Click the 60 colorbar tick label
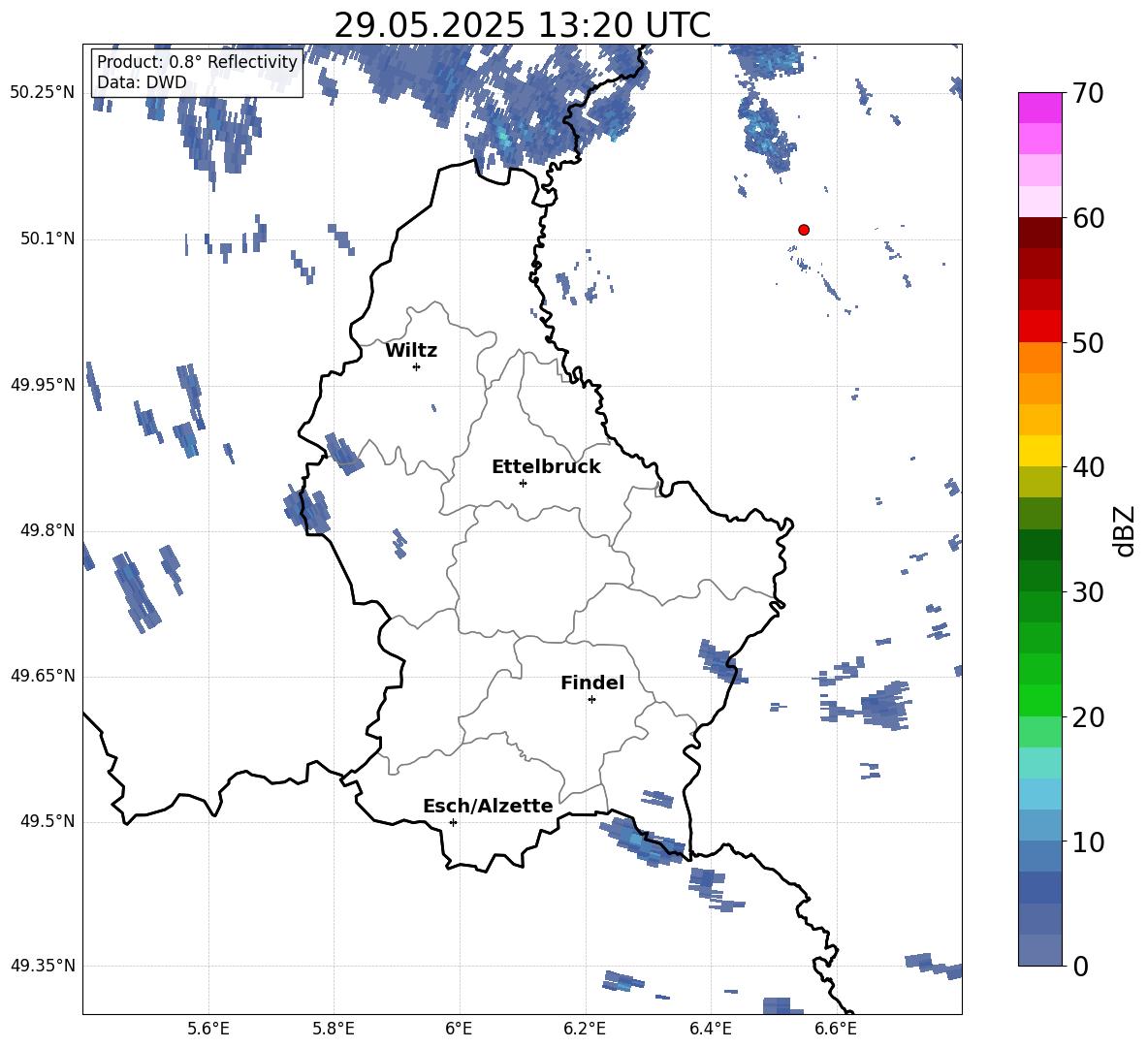Image resolution: width=1148 pixels, height=1048 pixels. [1088, 218]
